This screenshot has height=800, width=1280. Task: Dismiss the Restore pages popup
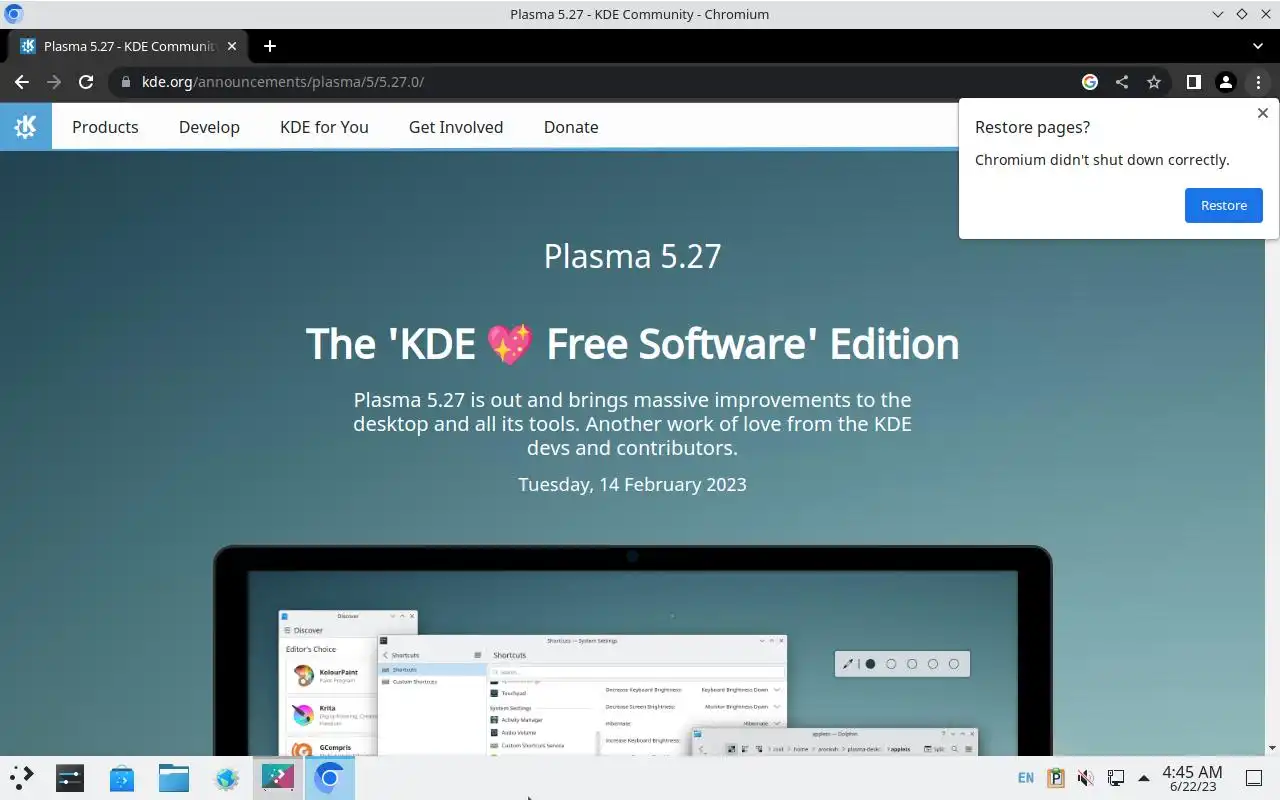[1263, 113]
